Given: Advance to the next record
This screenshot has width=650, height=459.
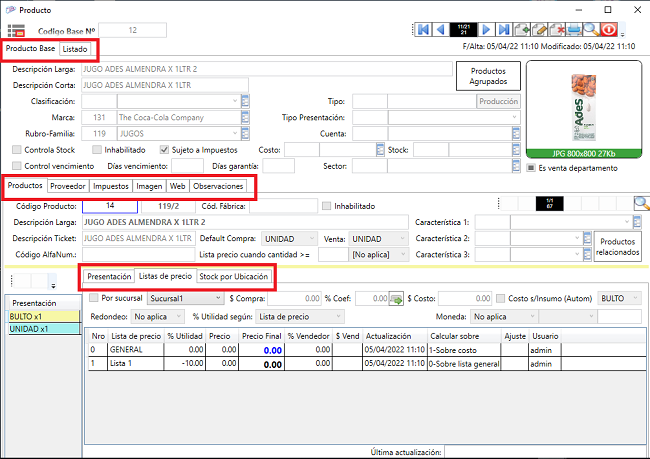Looking at the screenshot, I should 486,31.
